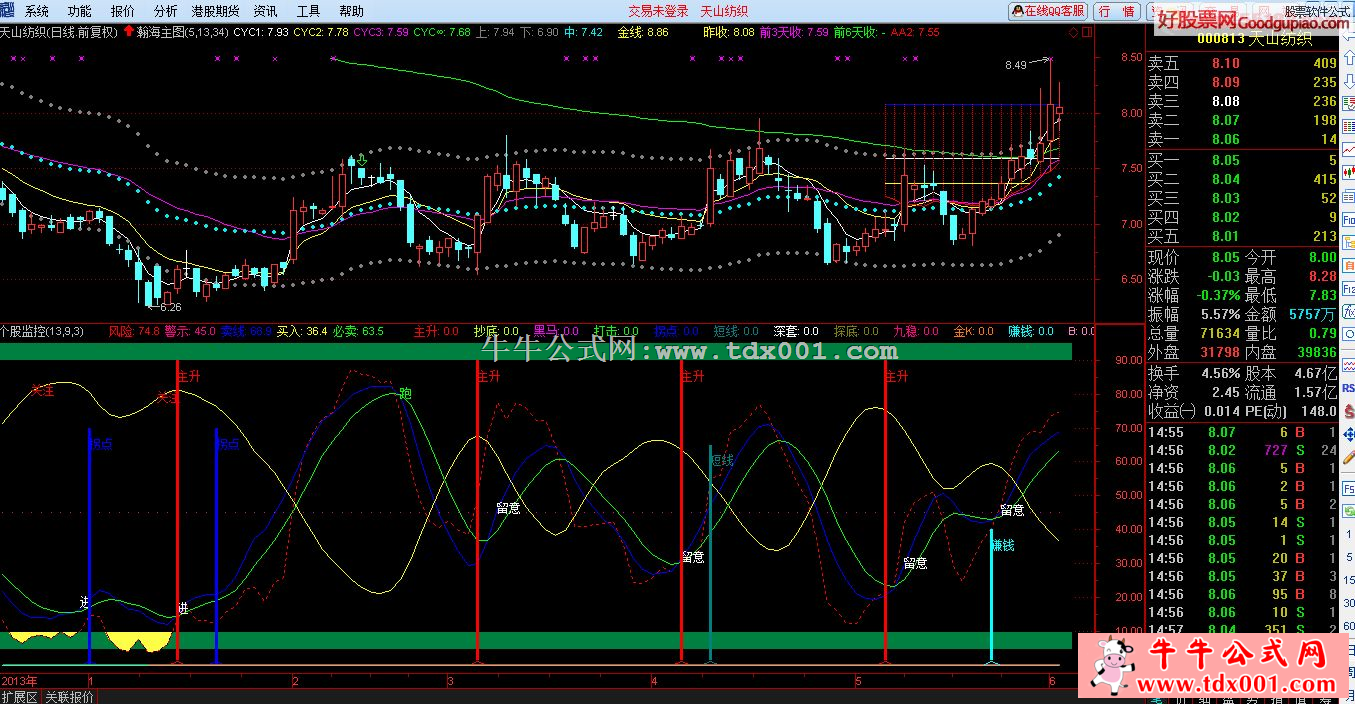Switch to the 行情 button
This screenshot has height=704, width=1355.
(x=1116, y=11)
